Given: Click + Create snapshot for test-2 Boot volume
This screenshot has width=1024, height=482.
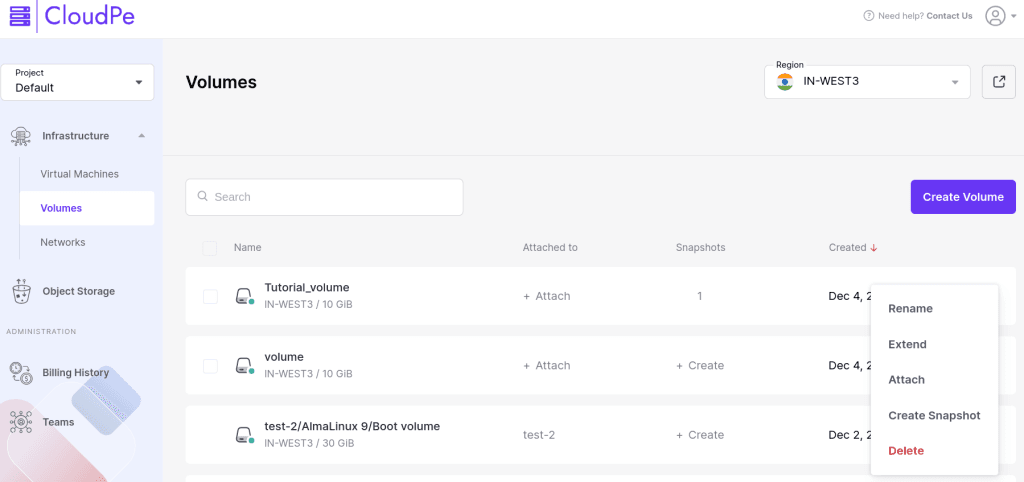Looking at the screenshot, I should [x=700, y=435].
